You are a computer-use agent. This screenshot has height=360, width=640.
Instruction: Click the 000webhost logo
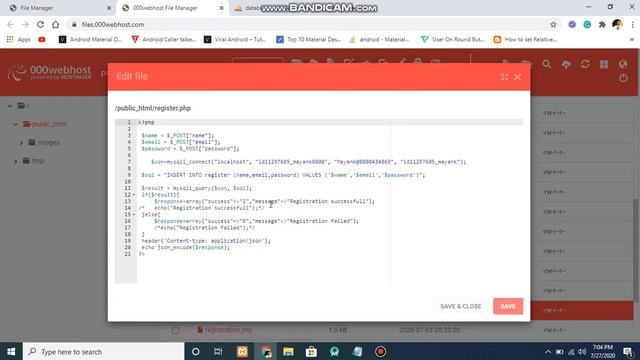click(50, 72)
